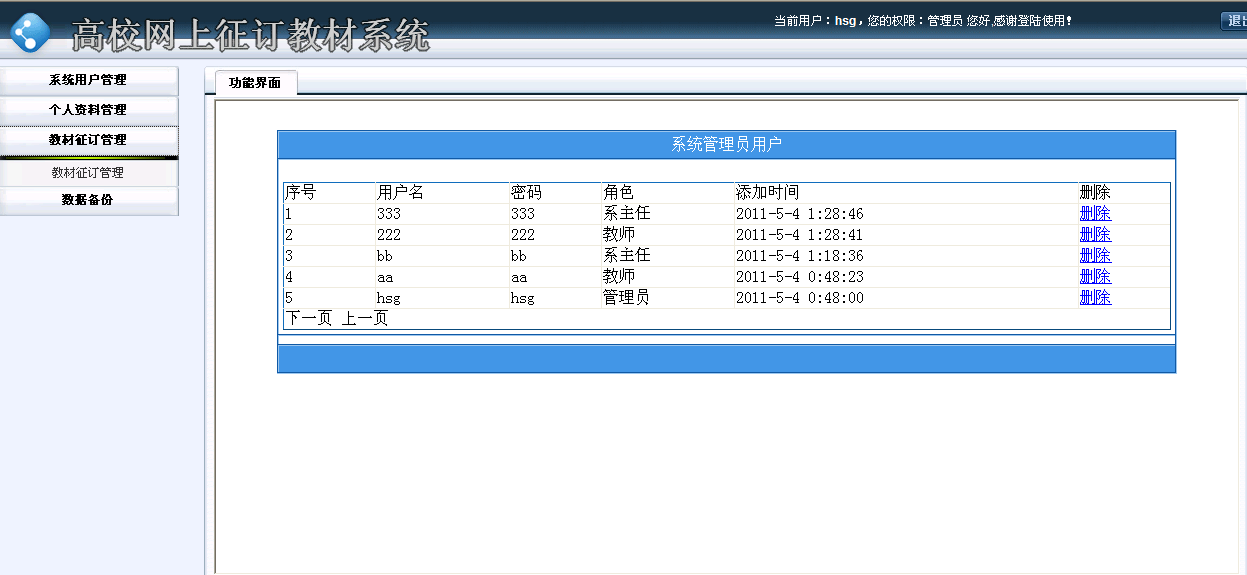The height and width of the screenshot is (575, 1247).
Task: Click the 系统管理员用户 table title
Action: click(726, 145)
